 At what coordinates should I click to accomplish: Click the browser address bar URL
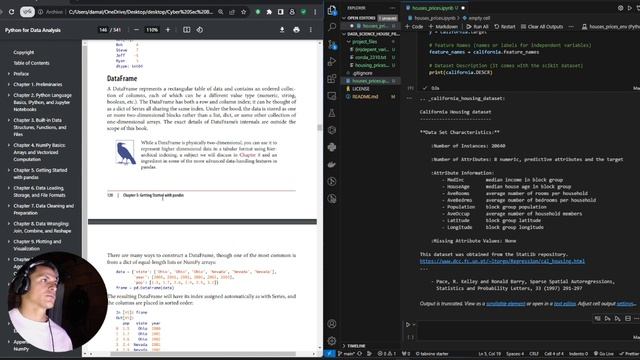coord(141,12)
